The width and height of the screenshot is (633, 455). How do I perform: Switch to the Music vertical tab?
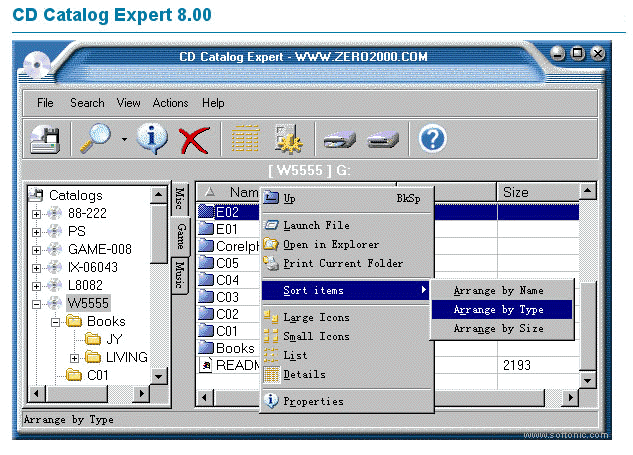pos(180,275)
